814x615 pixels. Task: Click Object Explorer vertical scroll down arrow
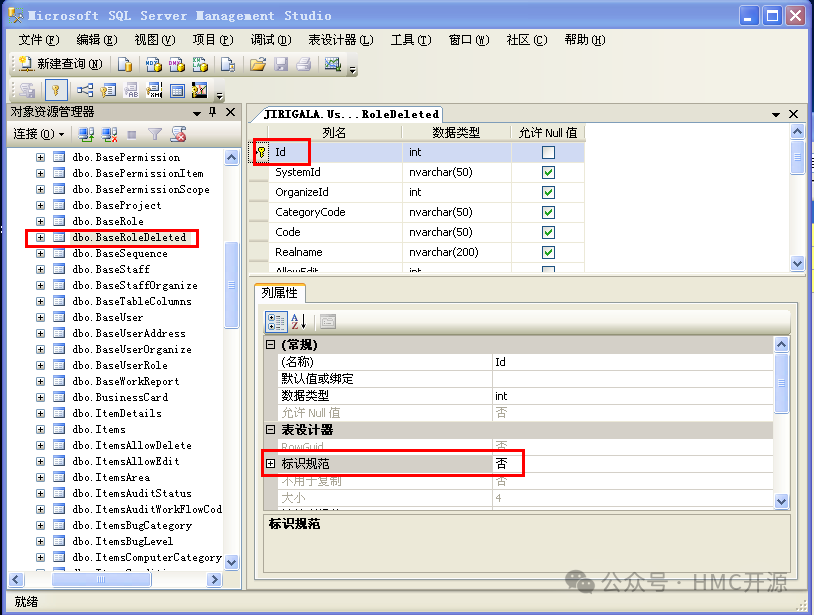pyautogui.click(x=232, y=563)
